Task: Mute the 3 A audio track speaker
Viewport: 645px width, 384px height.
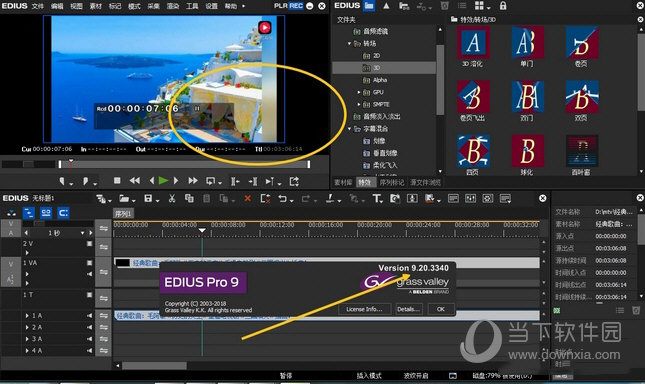Action: tap(89, 339)
